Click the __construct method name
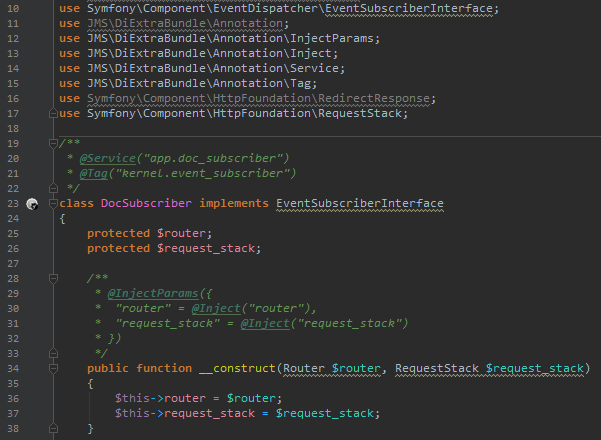 pyautogui.click(x=237, y=368)
